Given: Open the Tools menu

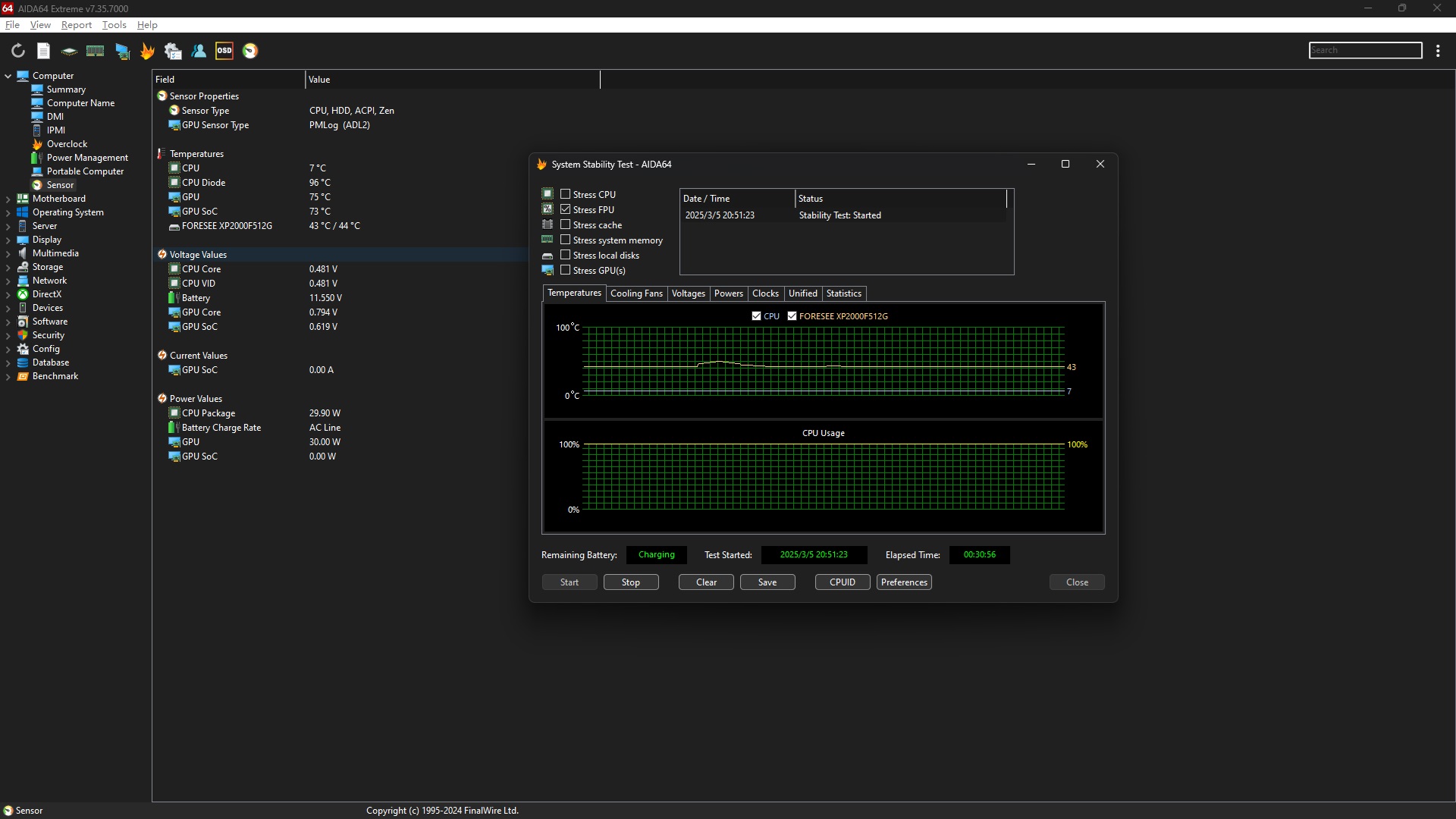Looking at the screenshot, I should coord(115,25).
